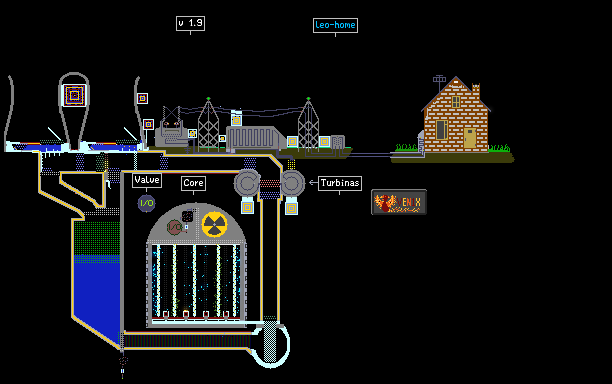The image size is (612, 384).
Task: Click the green light atop right pylon
Action: tap(308, 99)
